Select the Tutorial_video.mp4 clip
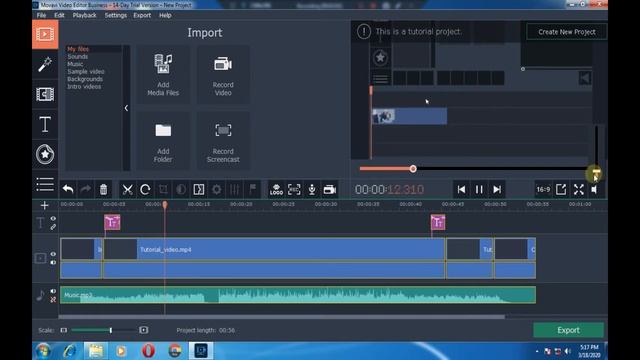The image size is (640, 360). [273, 258]
